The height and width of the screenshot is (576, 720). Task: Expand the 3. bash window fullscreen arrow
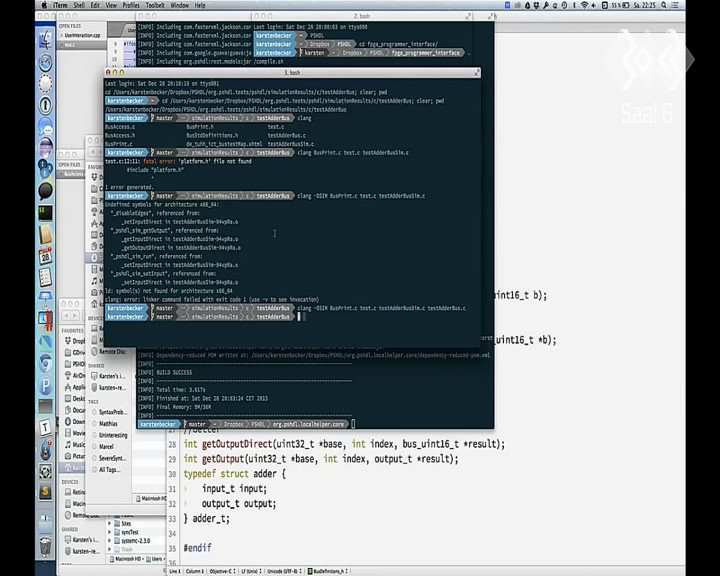pos(477,72)
